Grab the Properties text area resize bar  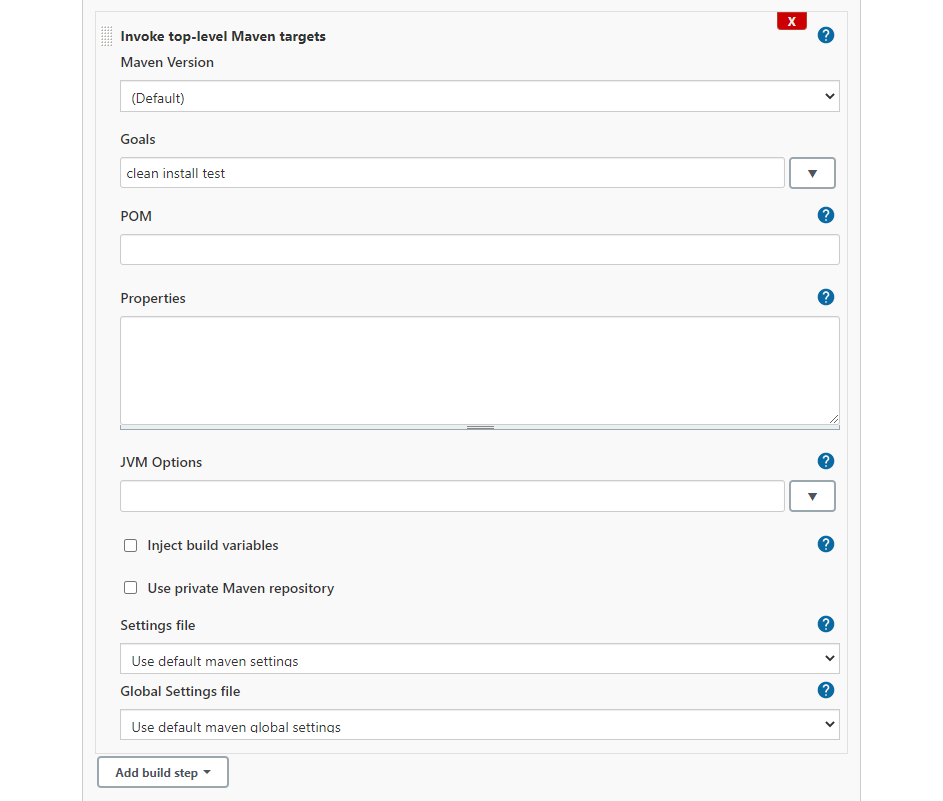pos(480,428)
